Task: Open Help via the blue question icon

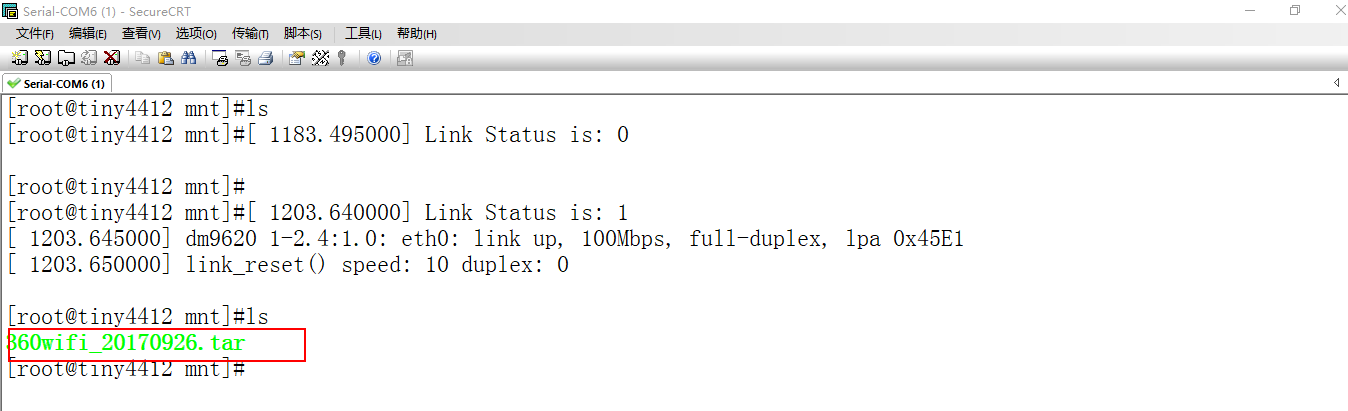Action: click(374, 58)
